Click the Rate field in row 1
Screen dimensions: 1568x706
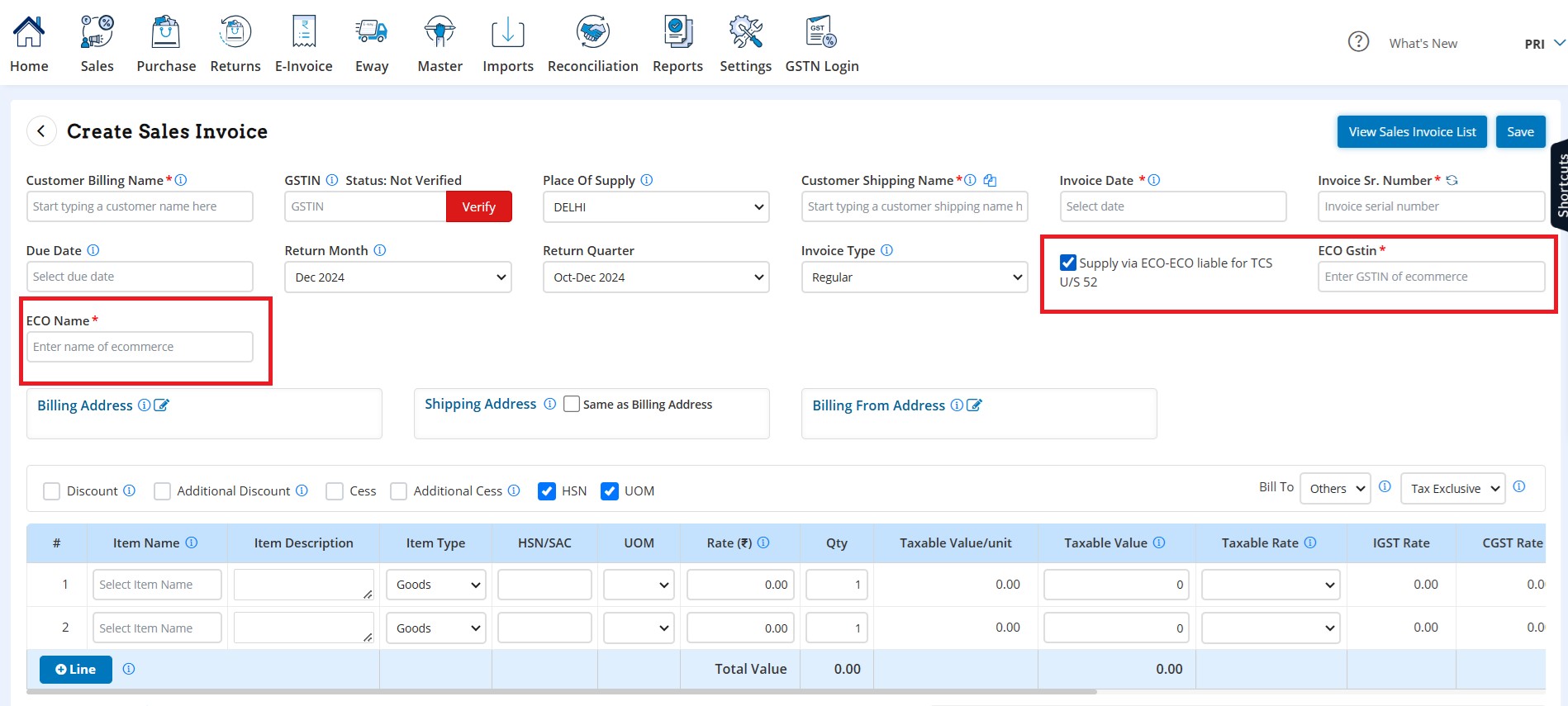(x=740, y=585)
